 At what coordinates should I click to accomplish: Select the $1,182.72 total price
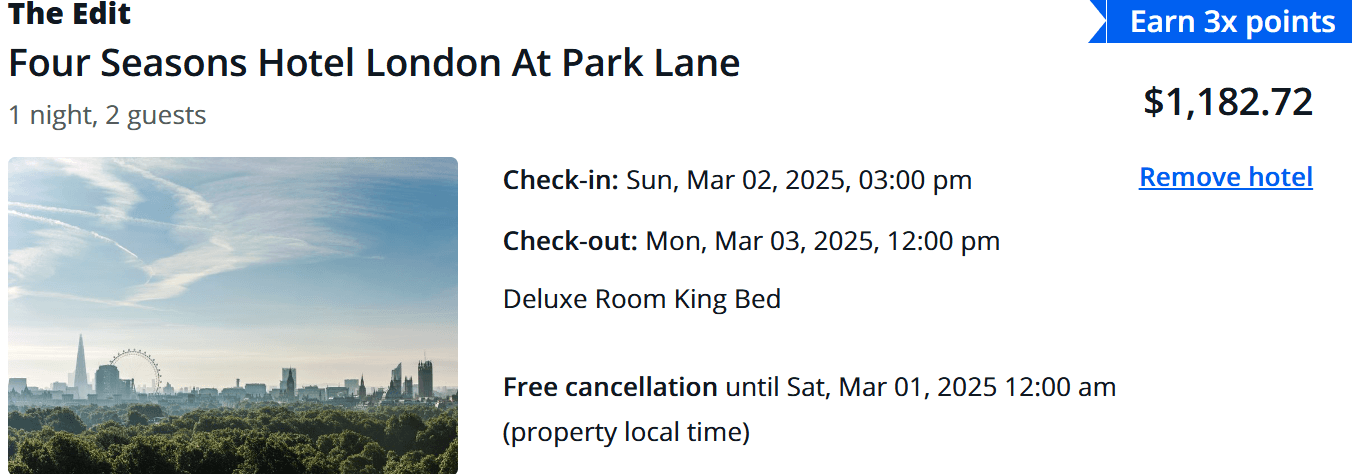1227,102
